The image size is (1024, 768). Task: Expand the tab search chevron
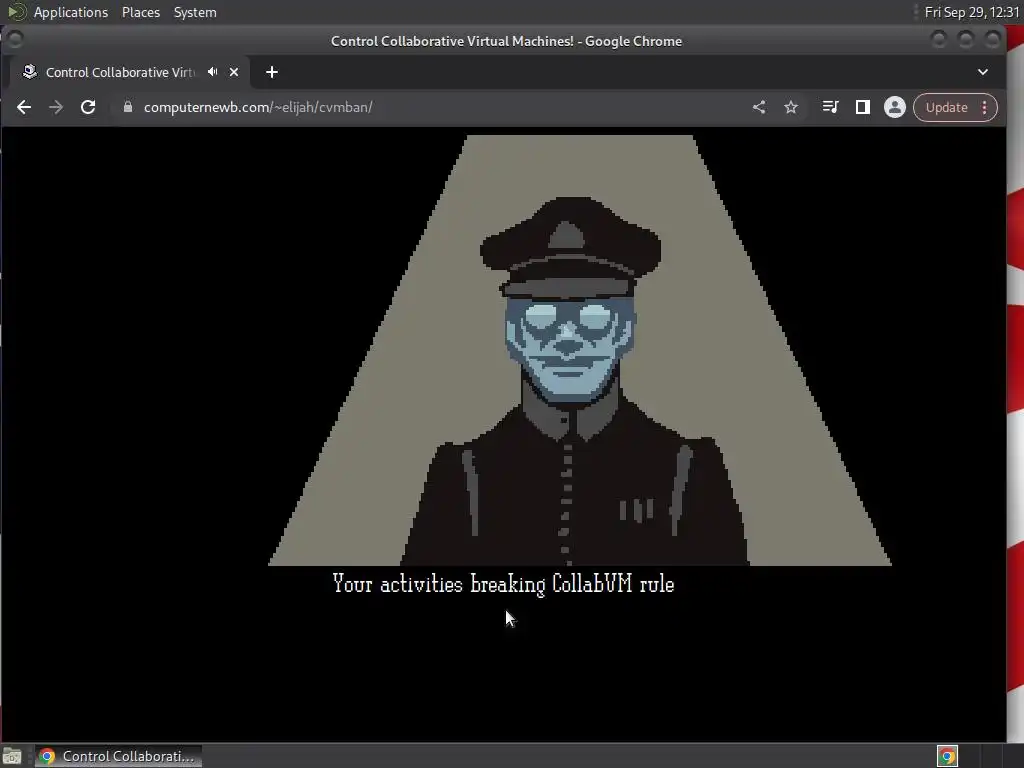pos(983,72)
